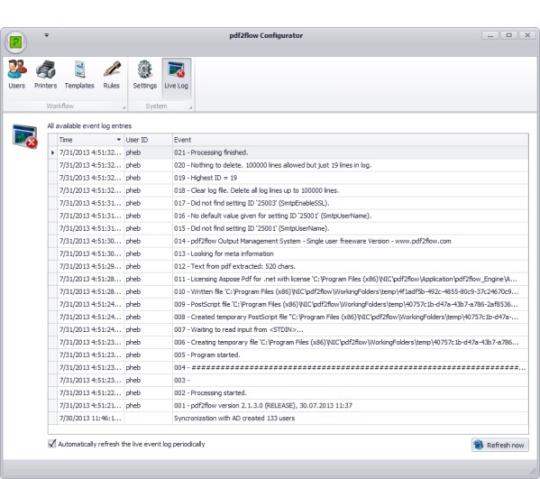The image size is (540, 479).
Task: Select row '019 - Highest ID = 19'
Action: coord(288,178)
